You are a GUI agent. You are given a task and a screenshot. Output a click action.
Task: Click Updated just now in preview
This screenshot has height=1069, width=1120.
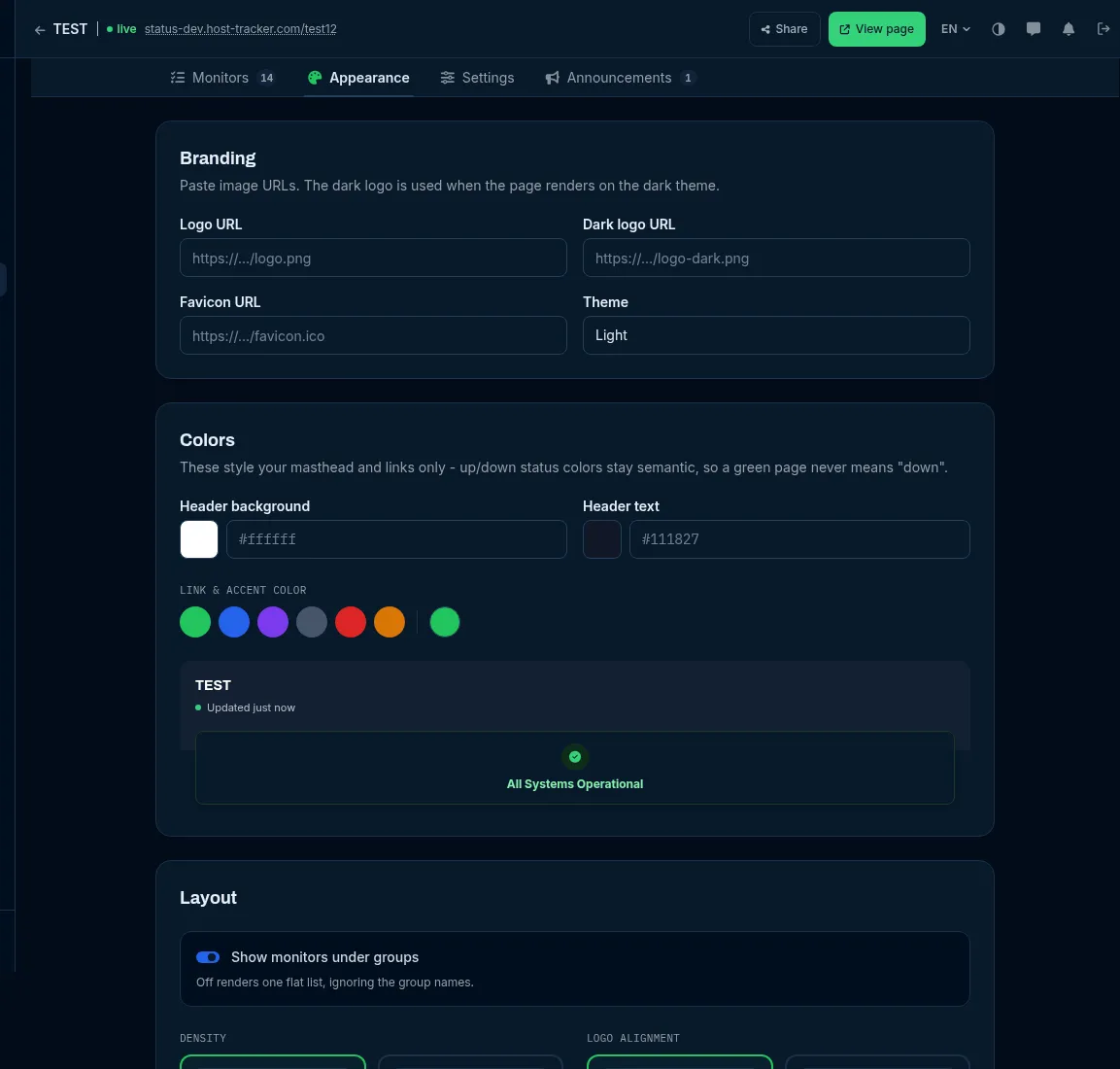click(x=251, y=707)
